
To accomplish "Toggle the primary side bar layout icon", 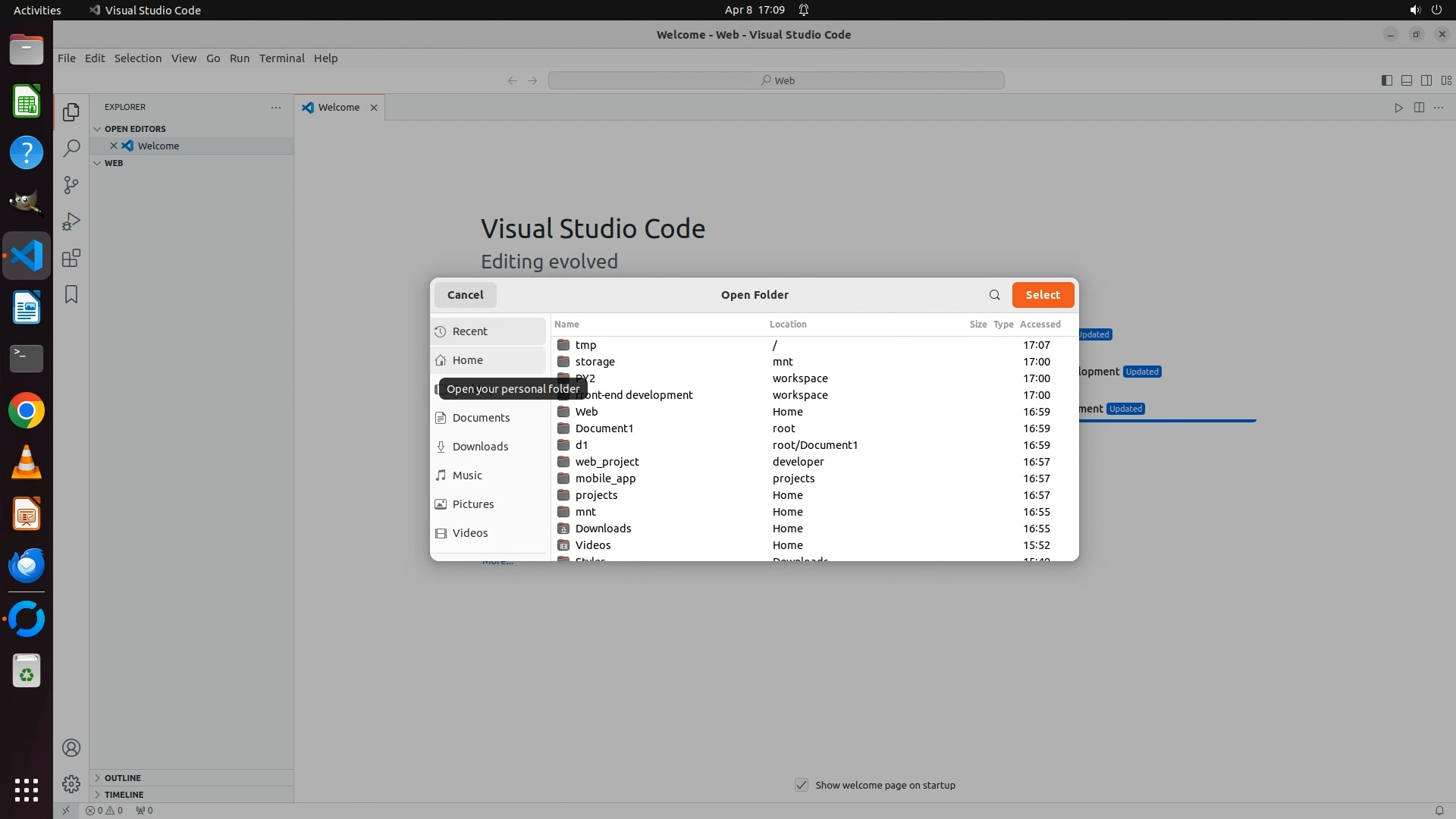I will tap(1386, 80).
